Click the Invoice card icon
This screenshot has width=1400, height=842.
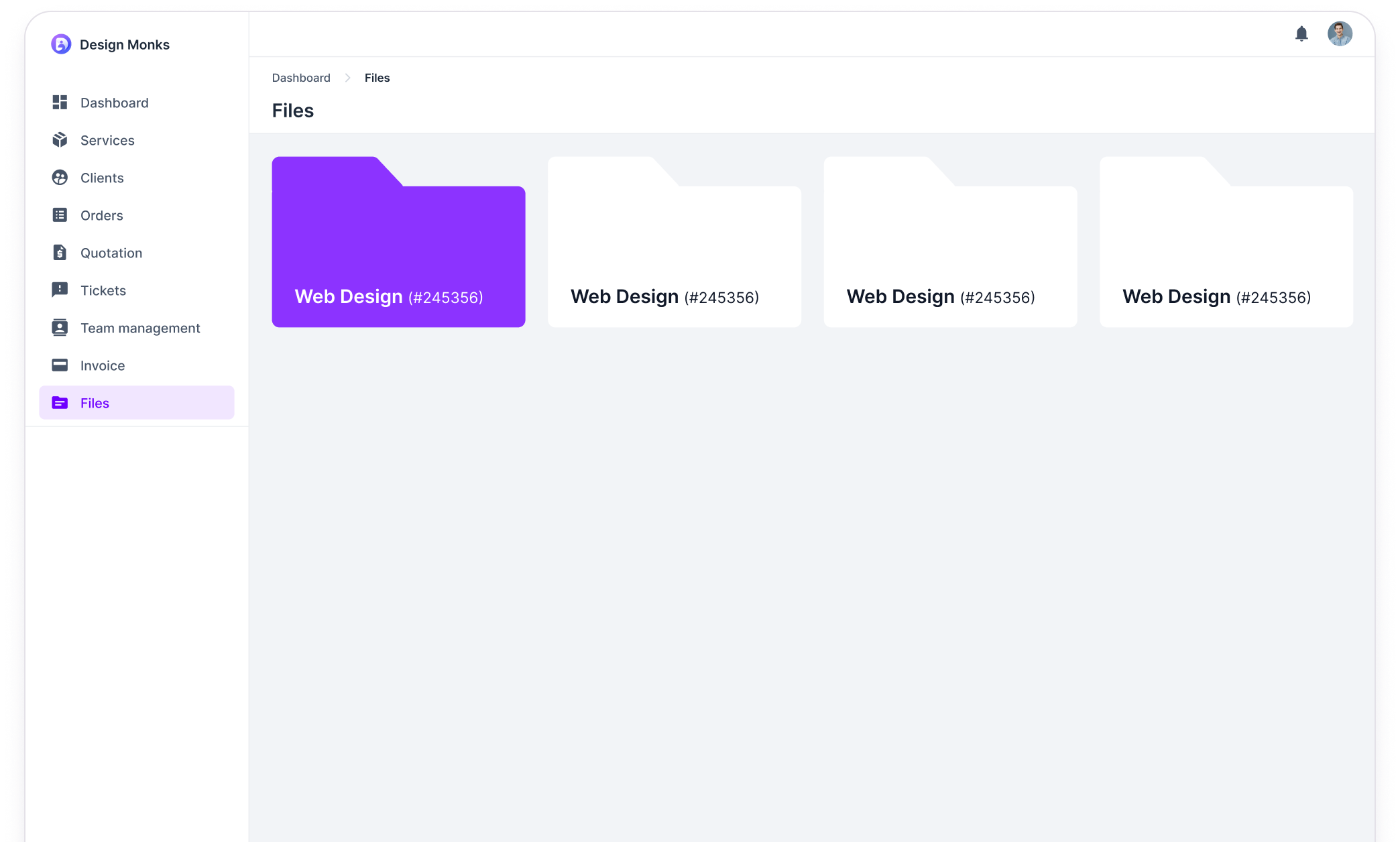(60, 365)
